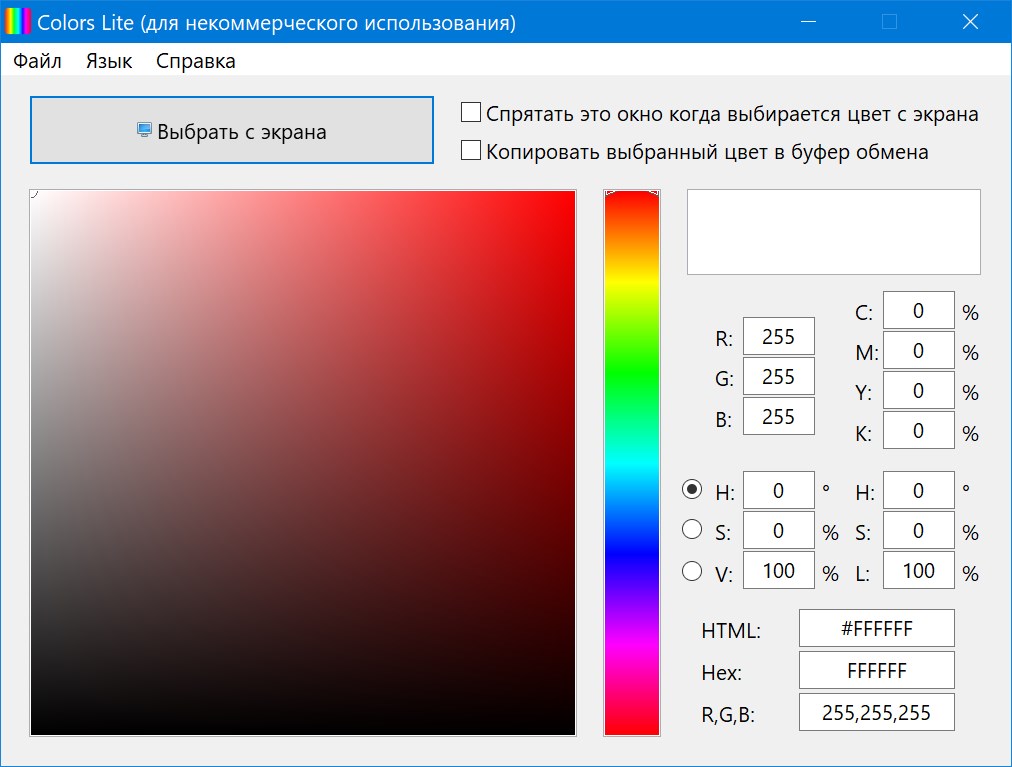Select the HTML field showing #FFFFFF
1012x767 pixels.
876,628
